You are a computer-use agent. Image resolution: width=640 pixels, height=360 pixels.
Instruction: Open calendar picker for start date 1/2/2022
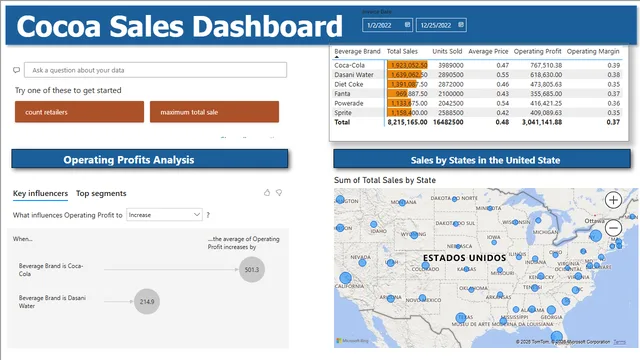click(x=407, y=25)
